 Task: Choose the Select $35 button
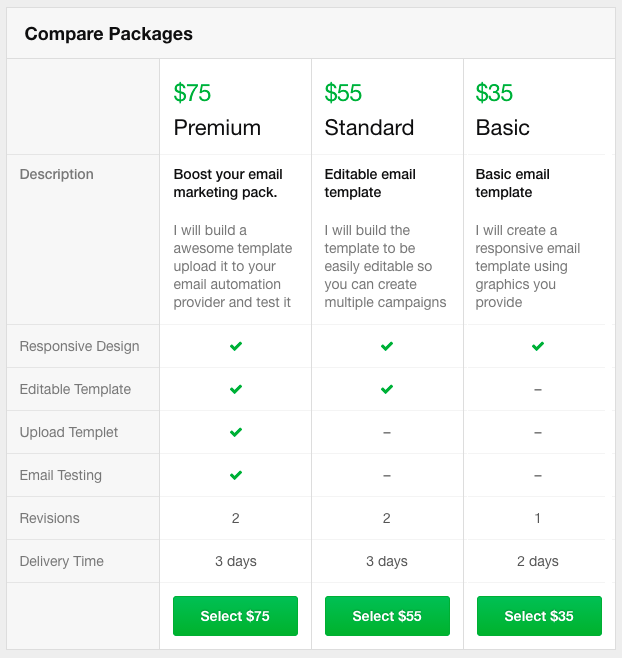pos(539,616)
